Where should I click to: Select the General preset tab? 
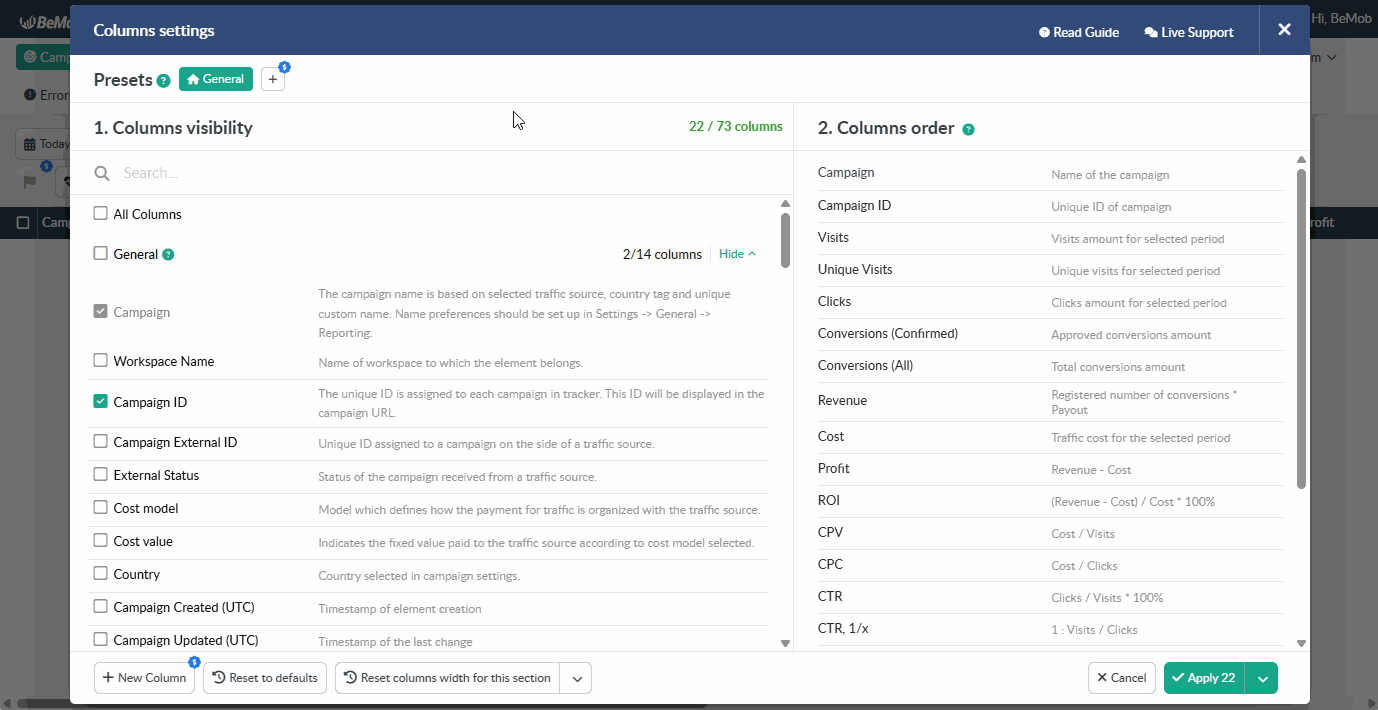pyautogui.click(x=216, y=79)
